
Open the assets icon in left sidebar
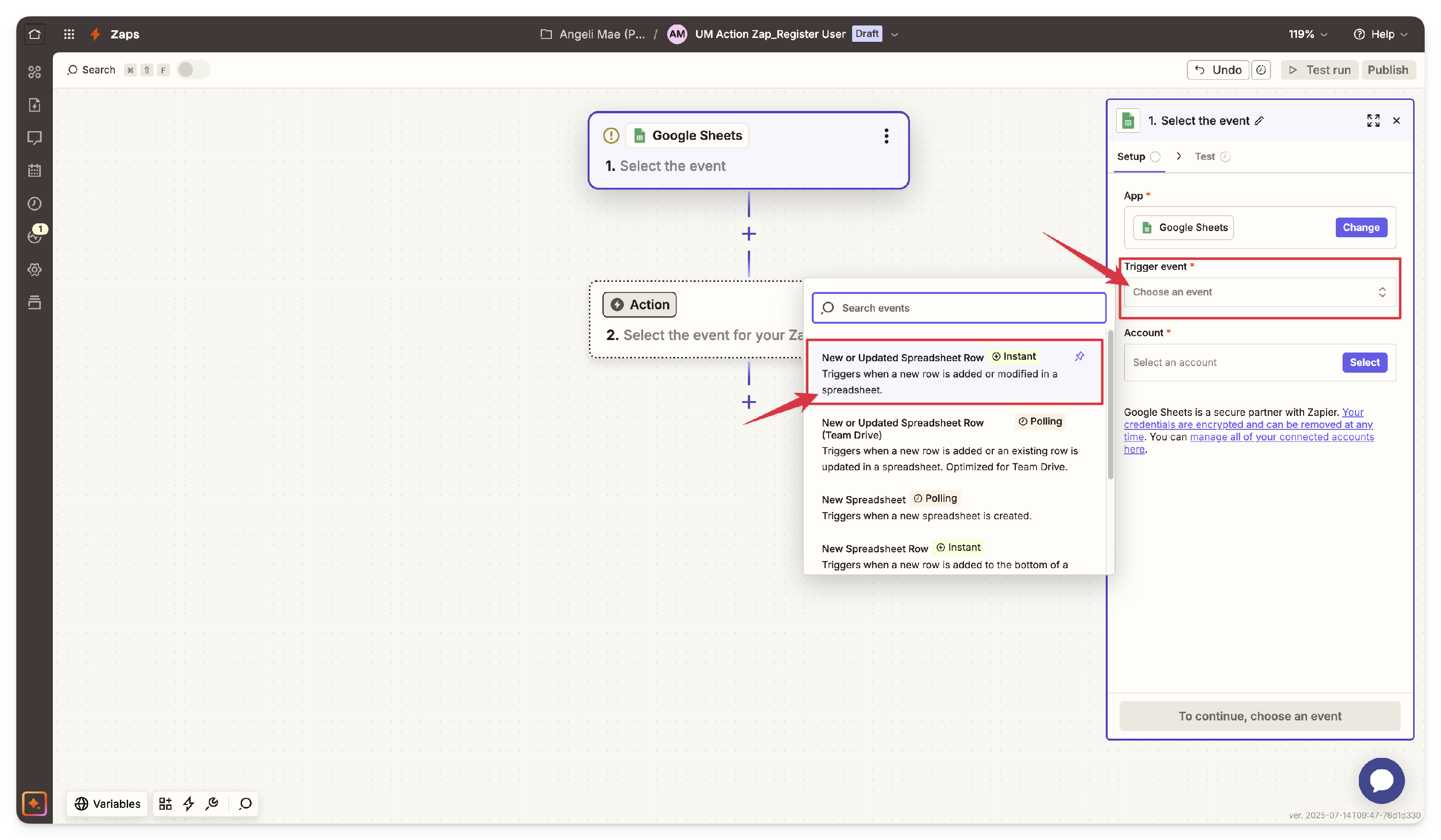pos(34,72)
